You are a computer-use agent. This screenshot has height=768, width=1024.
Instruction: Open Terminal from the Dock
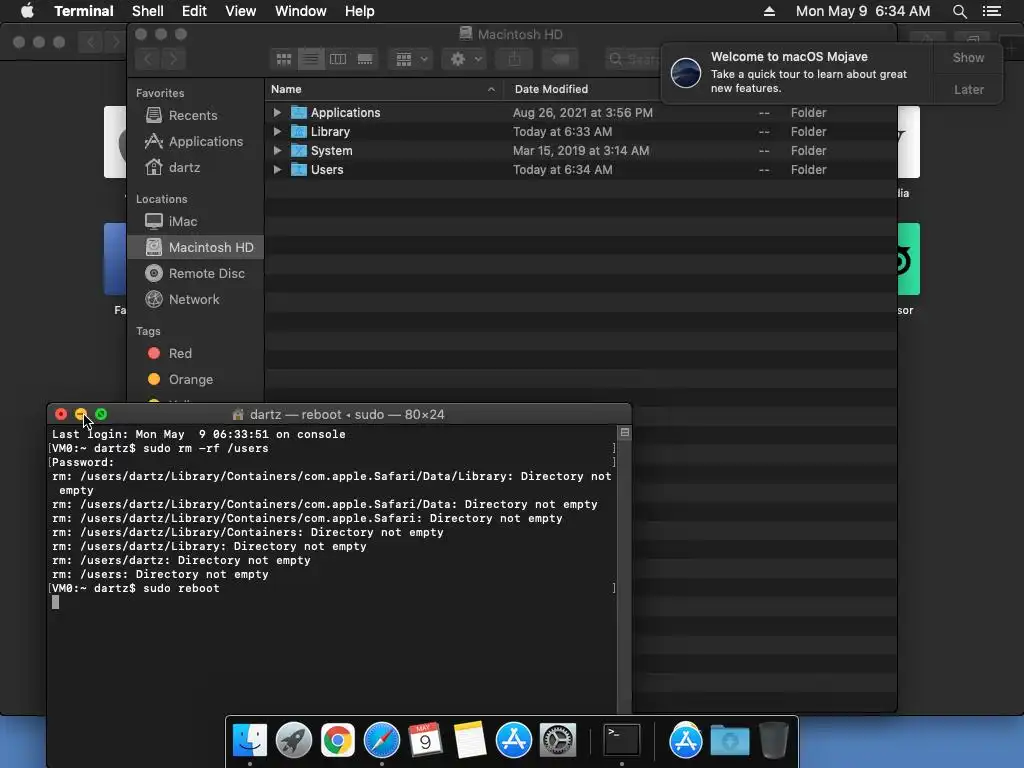click(621, 740)
